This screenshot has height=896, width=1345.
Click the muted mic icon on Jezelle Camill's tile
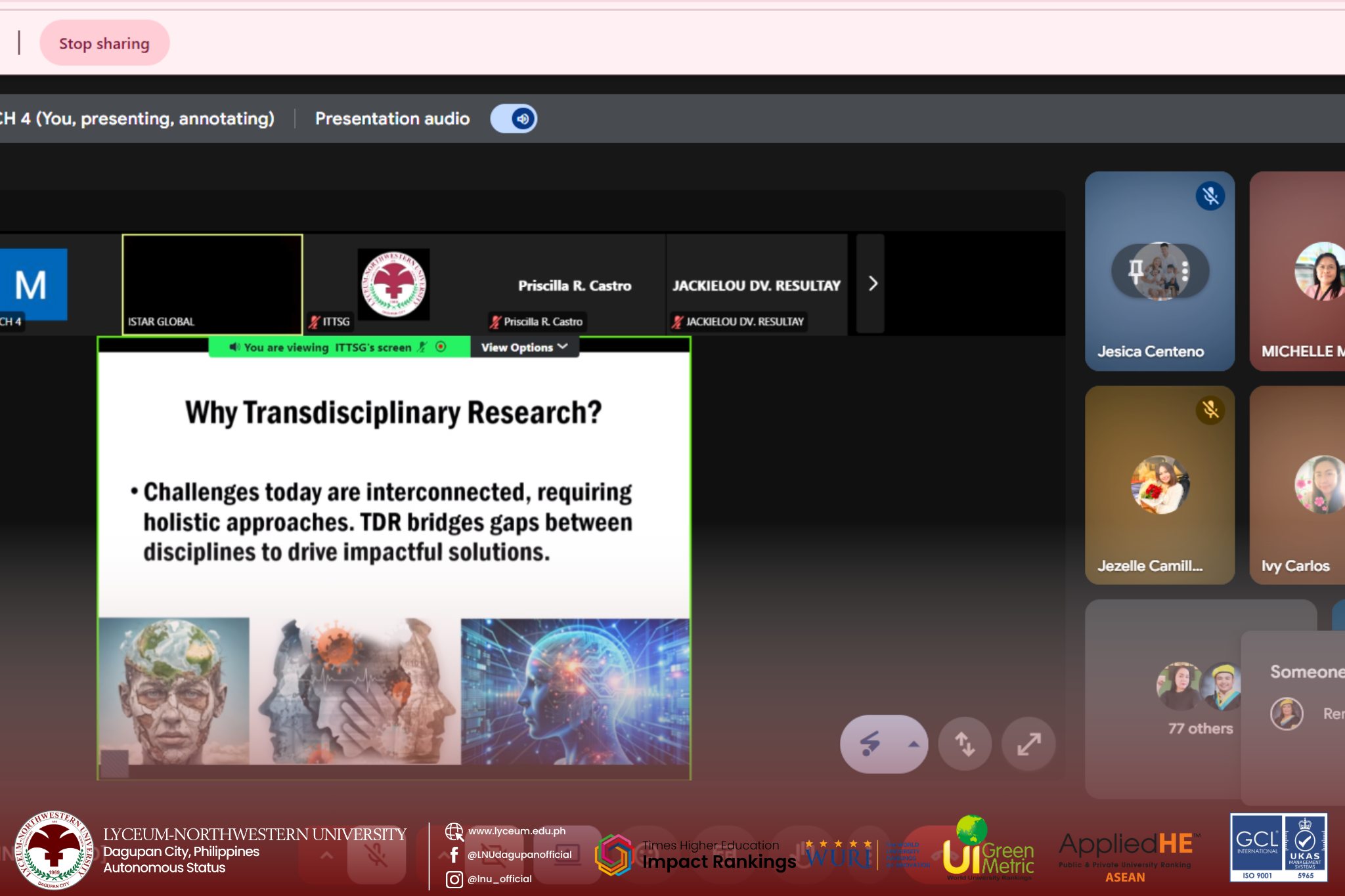[1210, 410]
